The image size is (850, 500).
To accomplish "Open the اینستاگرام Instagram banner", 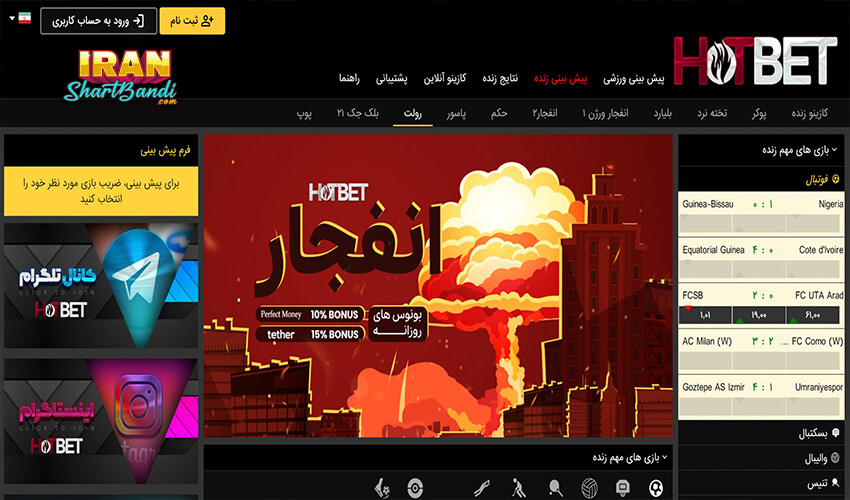I will (101, 421).
